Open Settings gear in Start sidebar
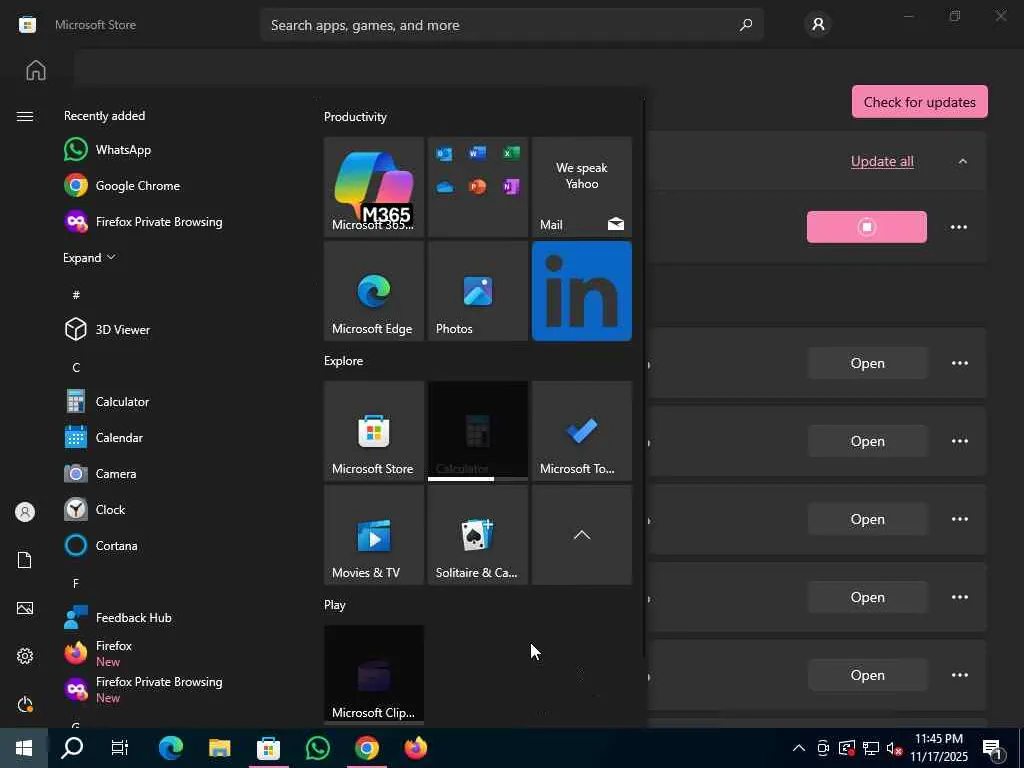 click(x=25, y=656)
